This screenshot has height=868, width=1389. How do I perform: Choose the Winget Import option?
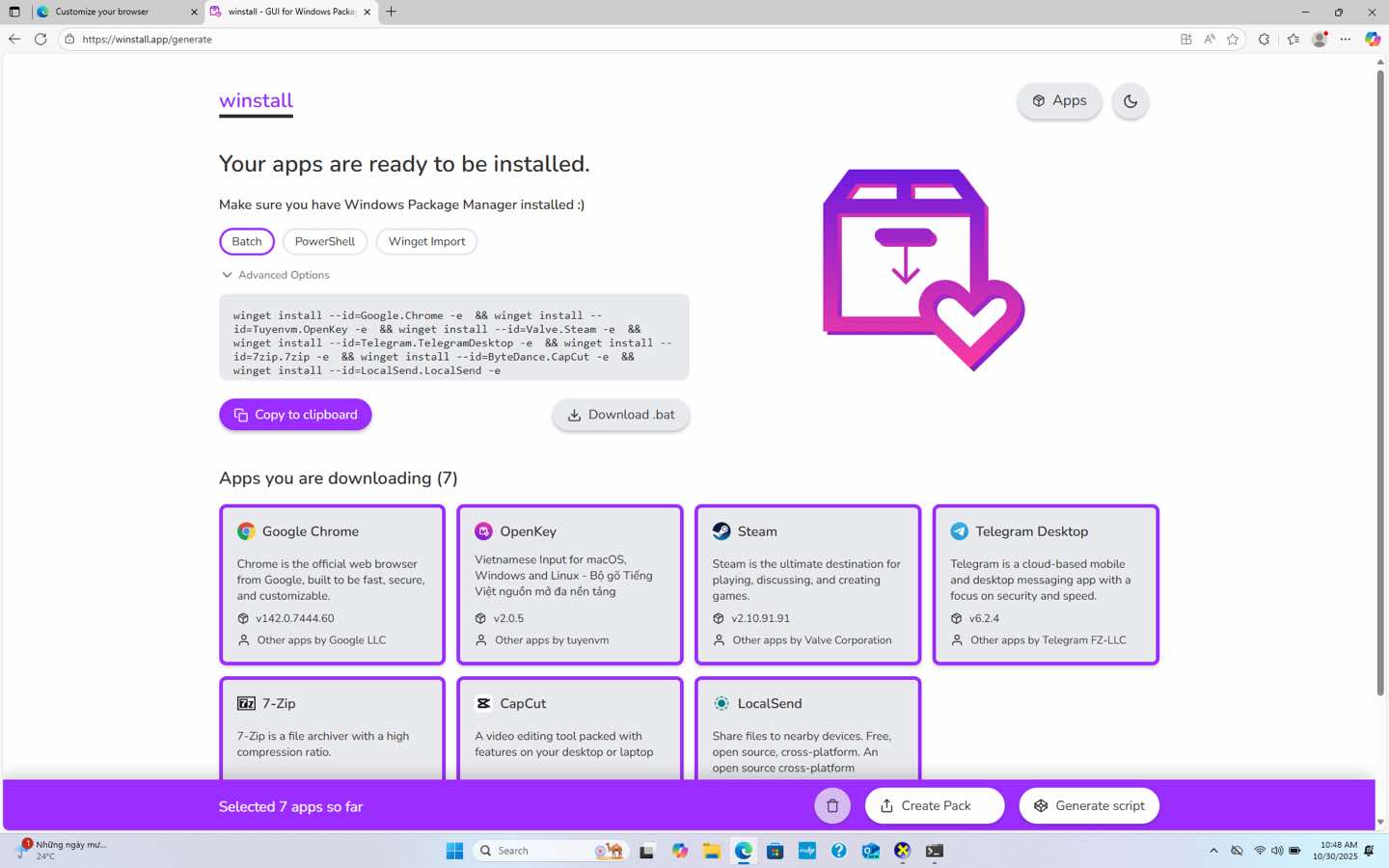pyautogui.click(x=426, y=241)
